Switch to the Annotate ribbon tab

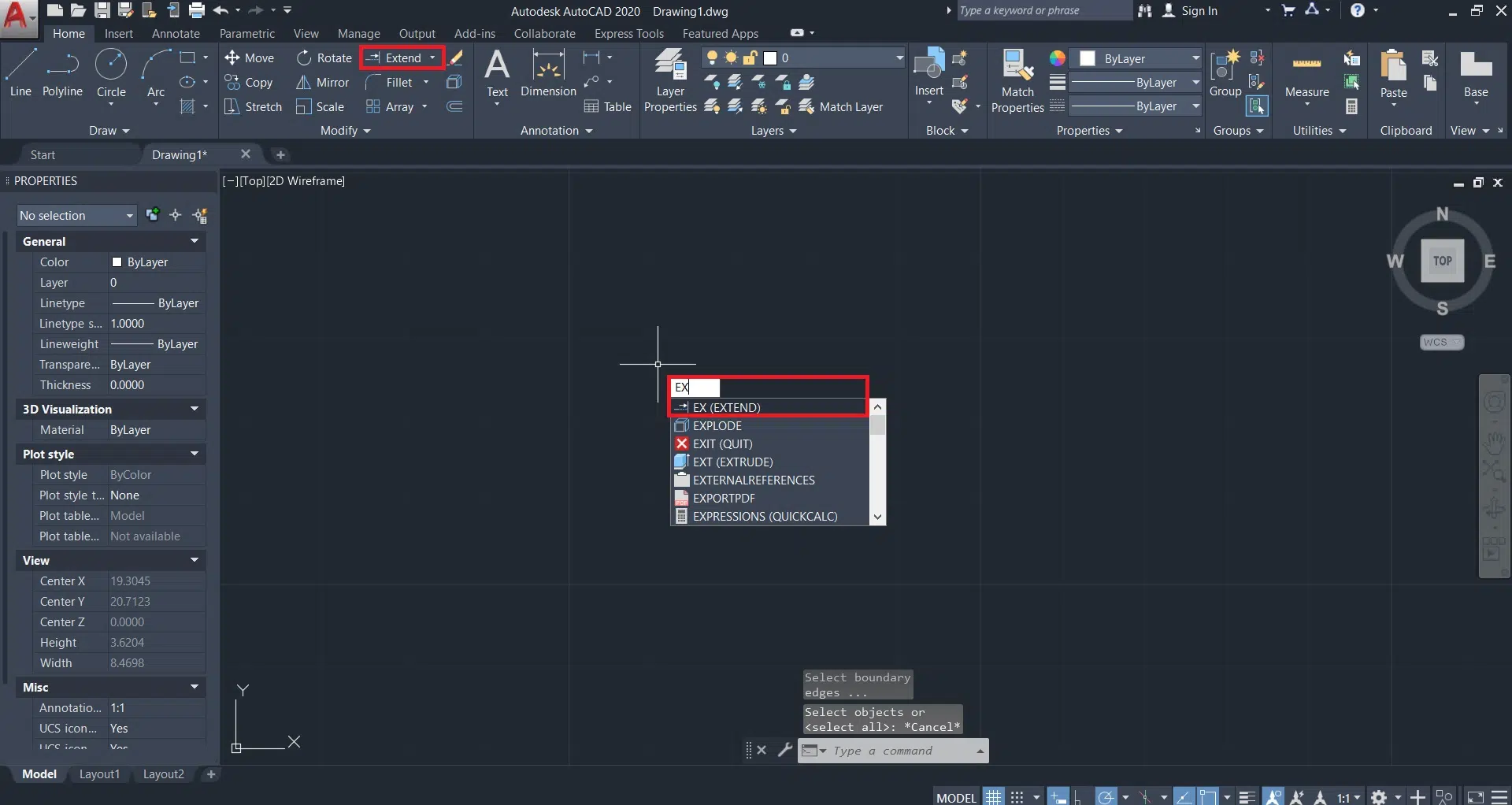coord(176,34)
